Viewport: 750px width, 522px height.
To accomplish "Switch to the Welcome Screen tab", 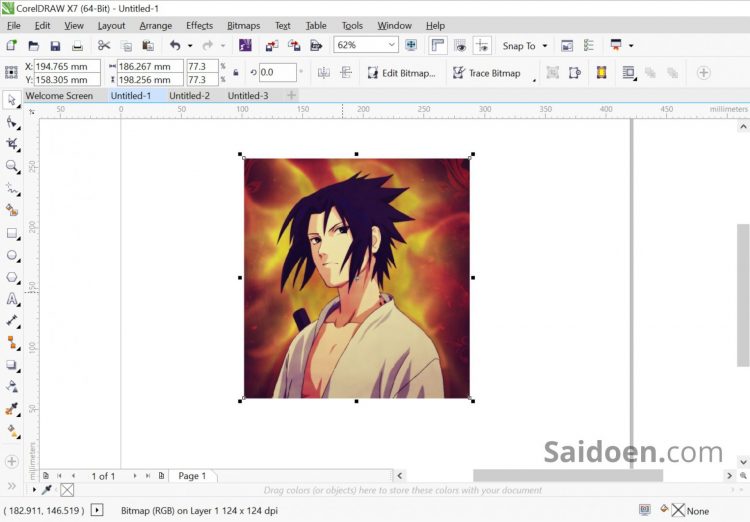I will point(59,96).
